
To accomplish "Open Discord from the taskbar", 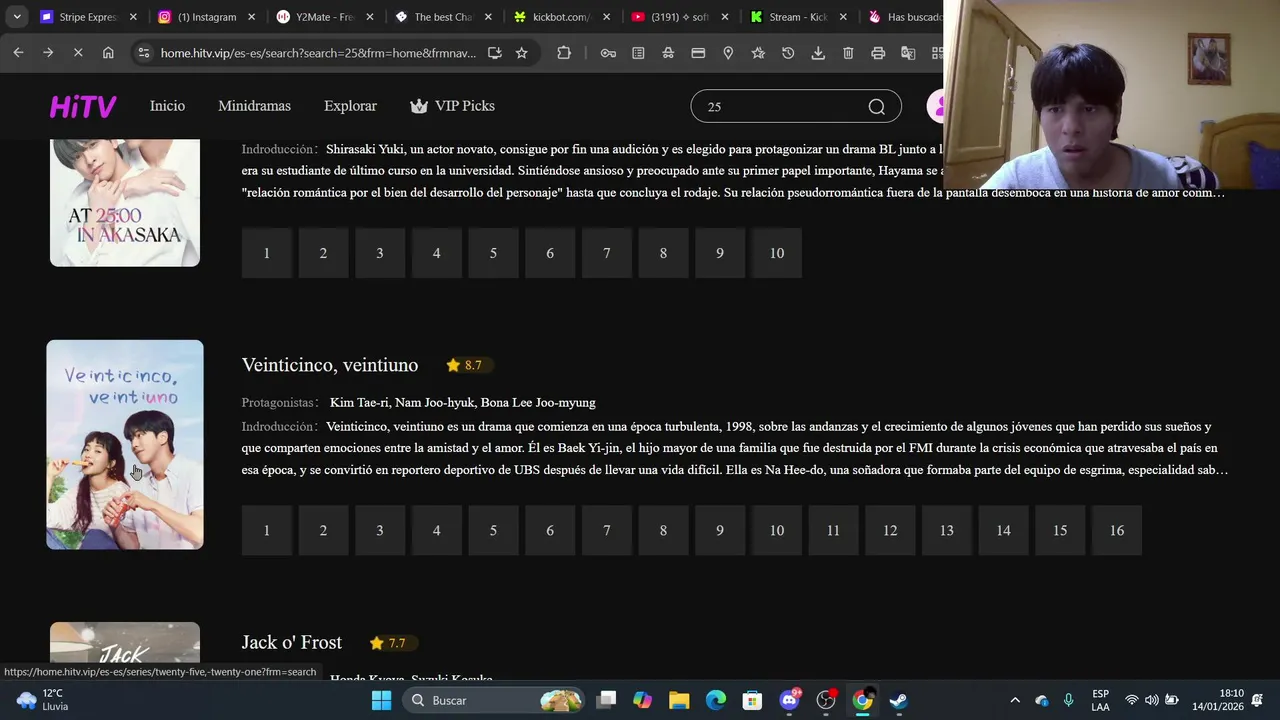I will 789,700.
